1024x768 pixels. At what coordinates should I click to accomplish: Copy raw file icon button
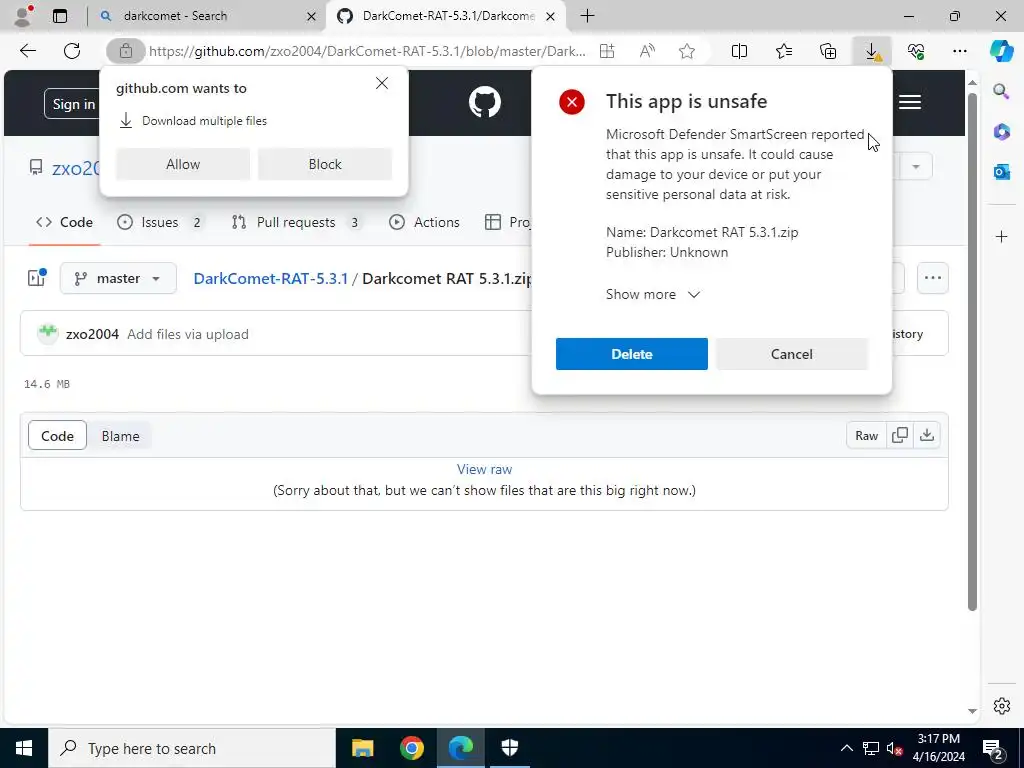[x=899, y=436]
